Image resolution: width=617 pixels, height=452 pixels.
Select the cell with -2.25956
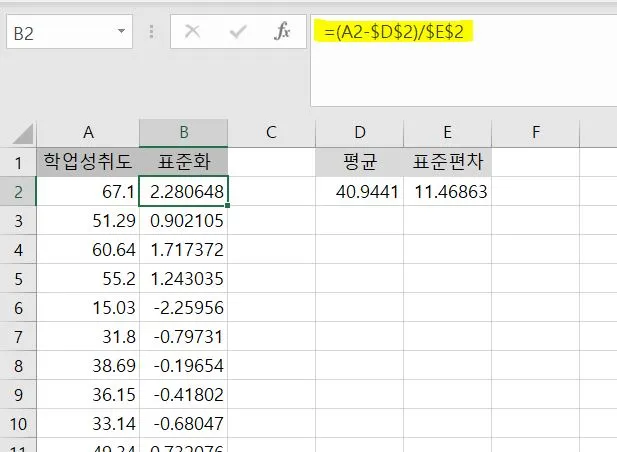click(184, 308)
